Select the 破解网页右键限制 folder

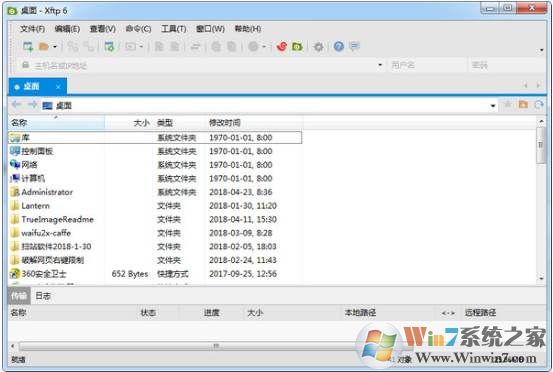(155, 260)
